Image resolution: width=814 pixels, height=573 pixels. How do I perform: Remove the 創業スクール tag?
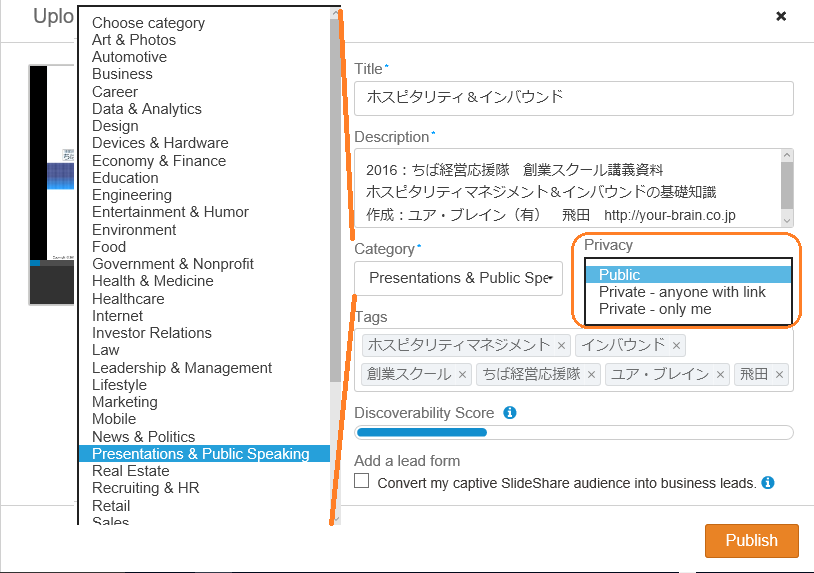coord(462,375)
